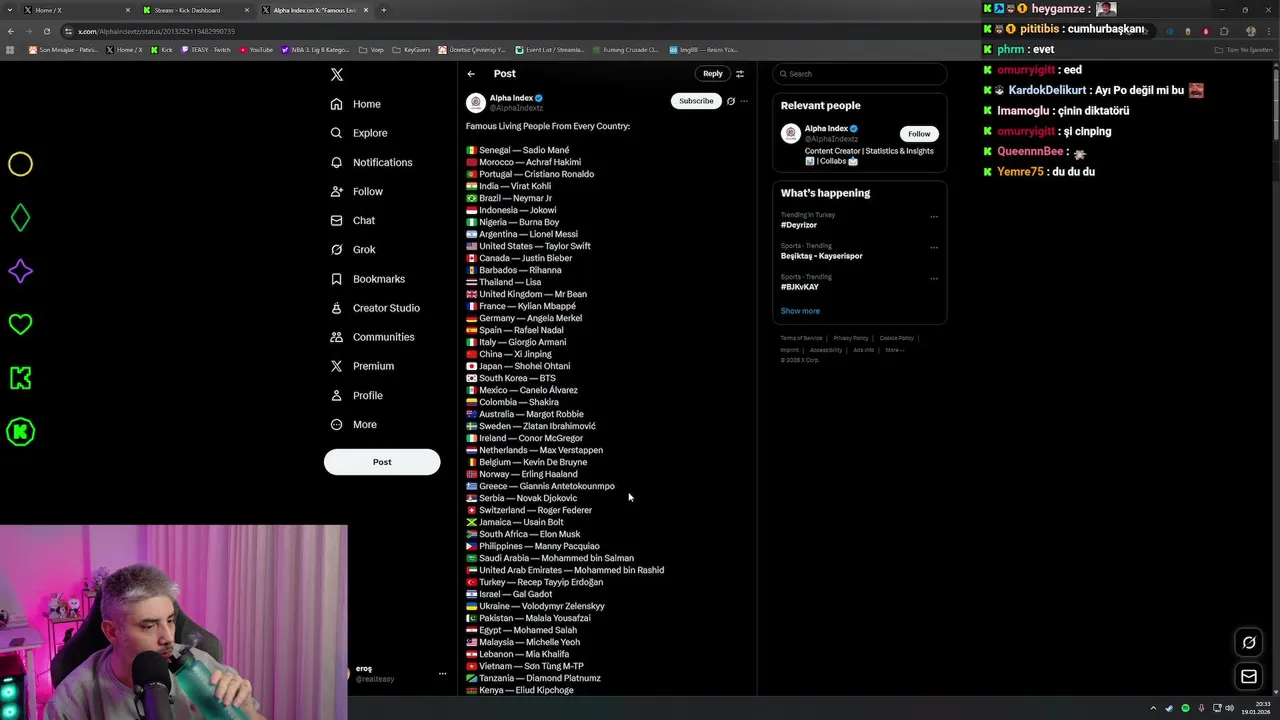Image resolution: width=1280 pixels, height=720 pixels.
Task: Open Alpha Index avatar in Relevant people
Action: [x=791, y=134]
